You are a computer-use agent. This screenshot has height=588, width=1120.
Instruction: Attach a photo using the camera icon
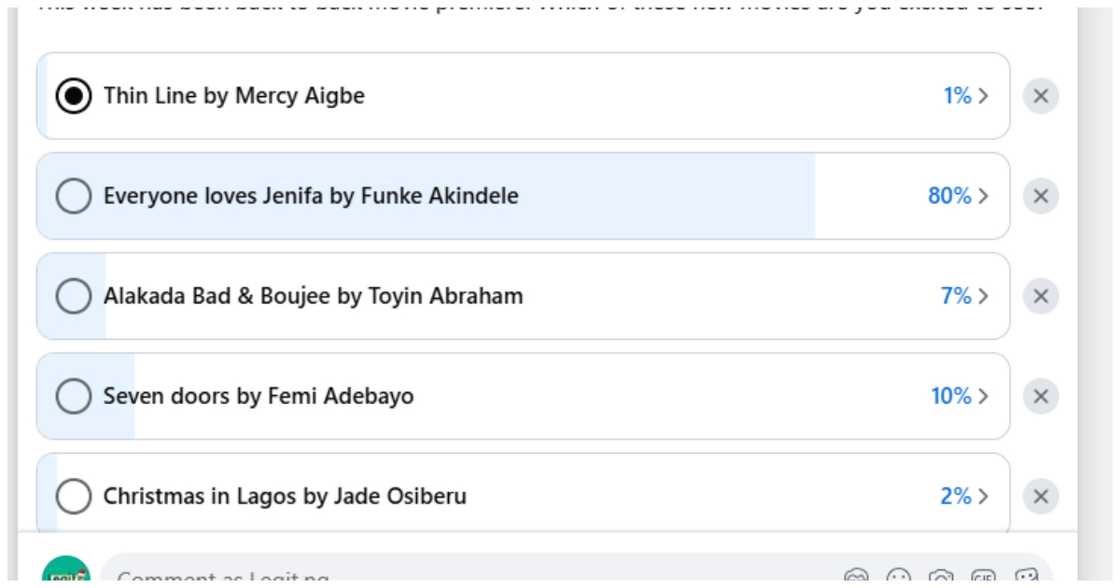(x=940, y=576)
